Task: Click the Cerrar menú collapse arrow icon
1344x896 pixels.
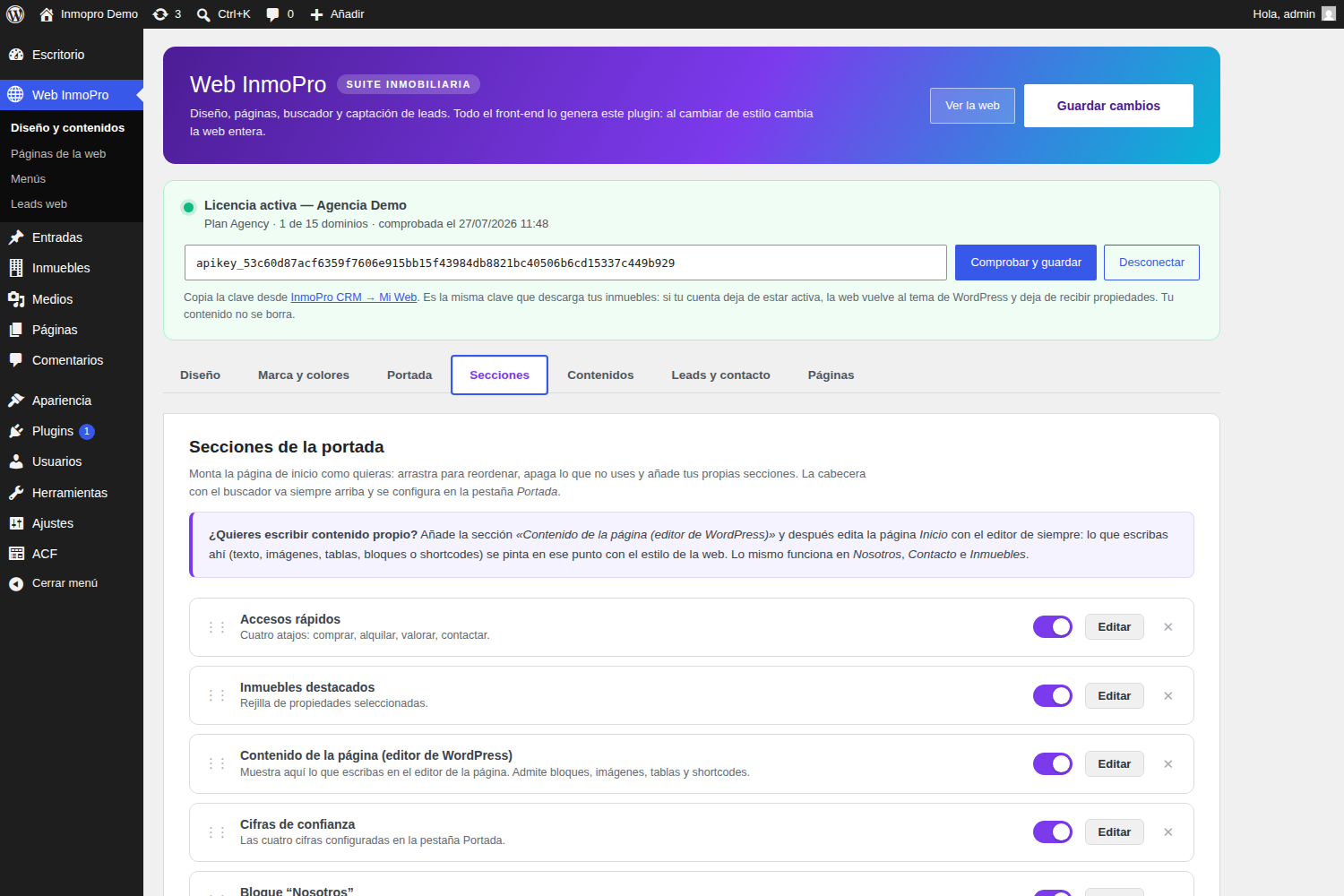Action: tap(16, 584)
